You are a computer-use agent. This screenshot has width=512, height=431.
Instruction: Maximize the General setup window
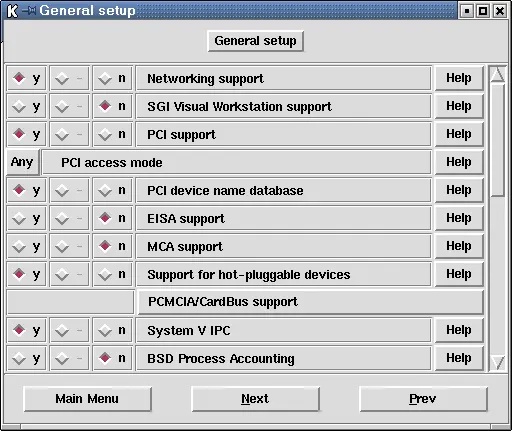pyautogui.click(x=483, y=11)
